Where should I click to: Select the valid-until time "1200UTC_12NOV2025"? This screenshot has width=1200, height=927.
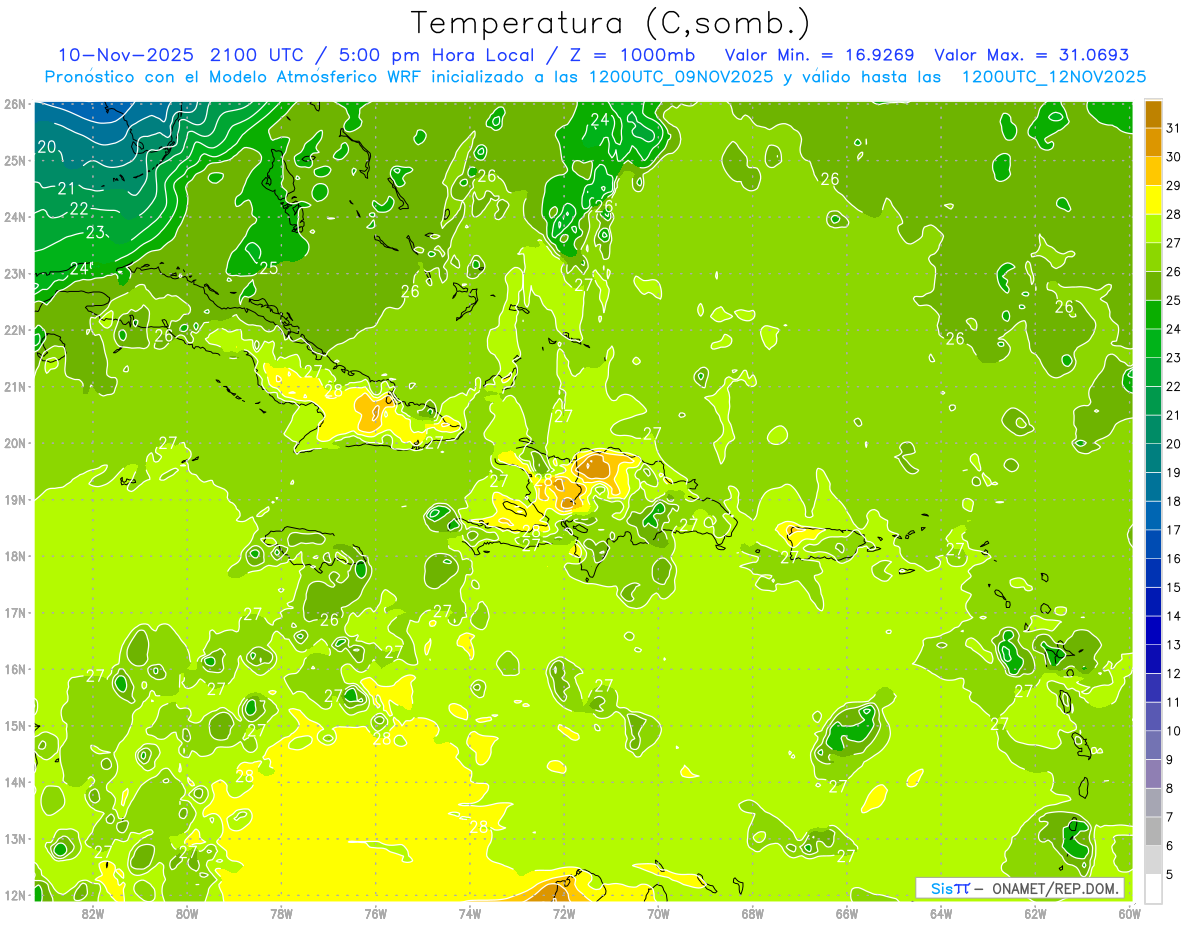click(1054, 77)
